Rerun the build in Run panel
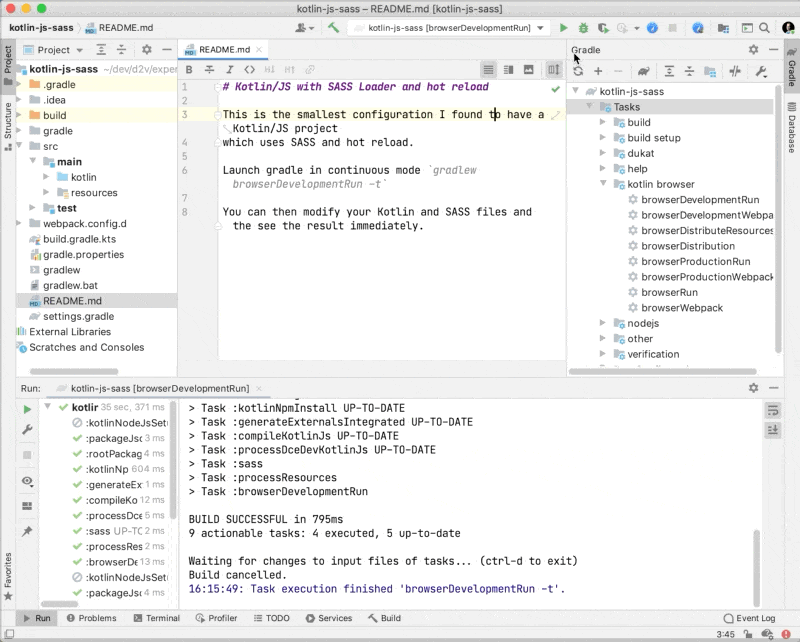This screenshot has height=642, width=800. [27, 409]
